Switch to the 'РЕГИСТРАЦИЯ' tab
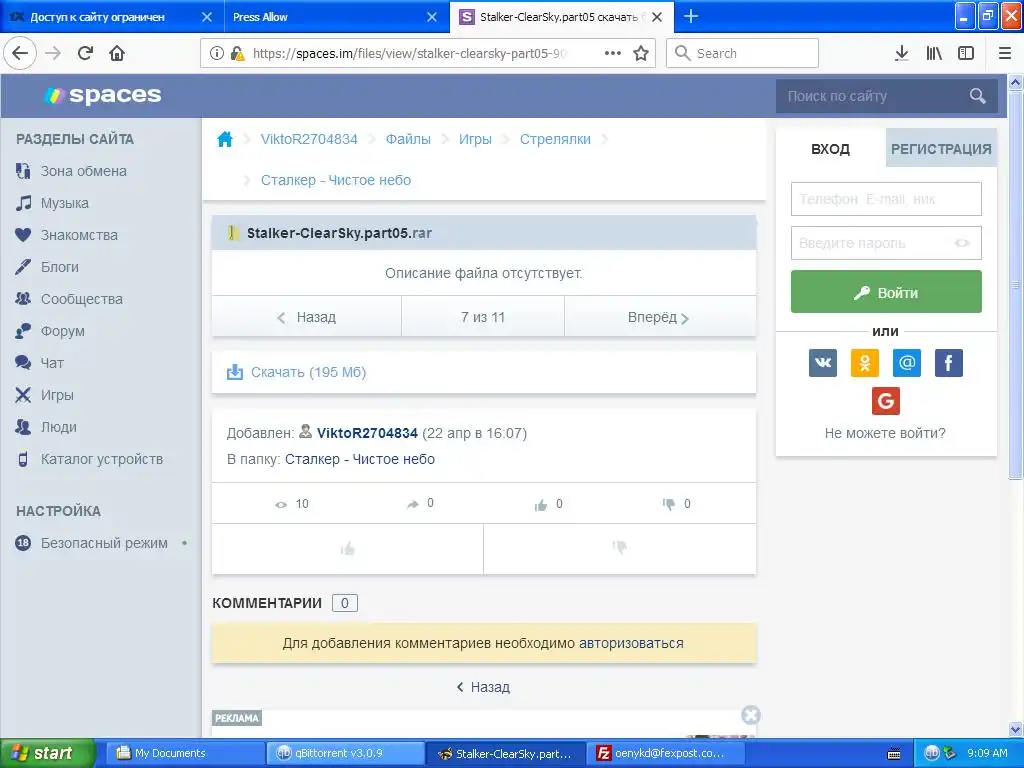Screen dimensions: 1024x768 pyautogui.click(x=941, y=149)
